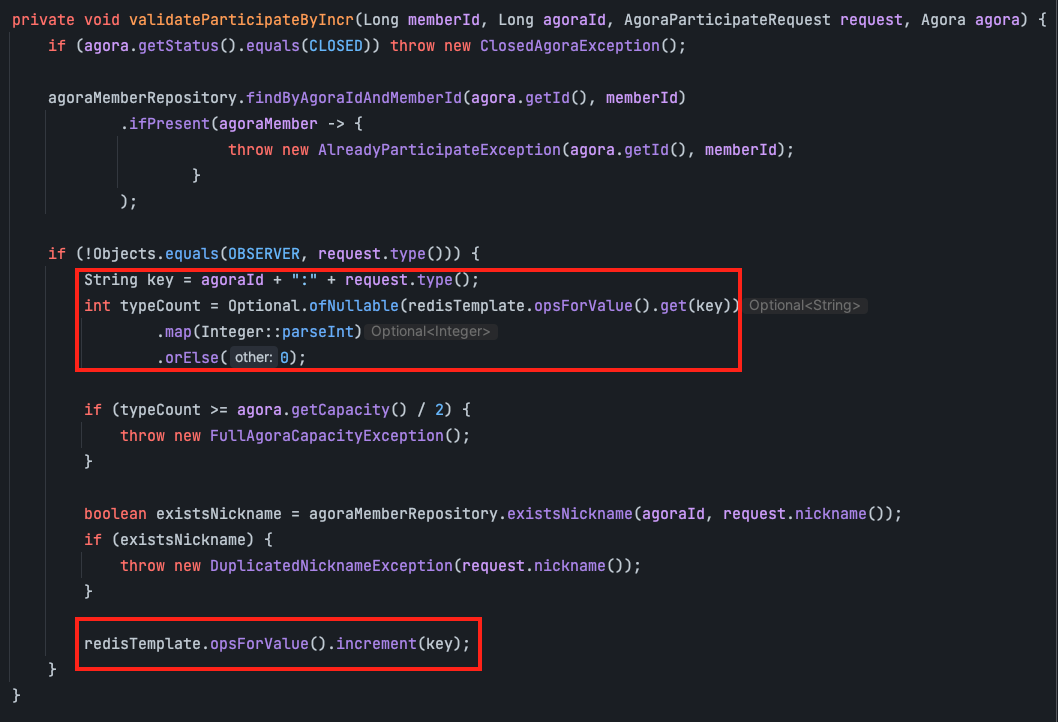Click the DuplicatedNicknameException class name
Viewport: 1058px width, 722px height.
click(328, 565)
